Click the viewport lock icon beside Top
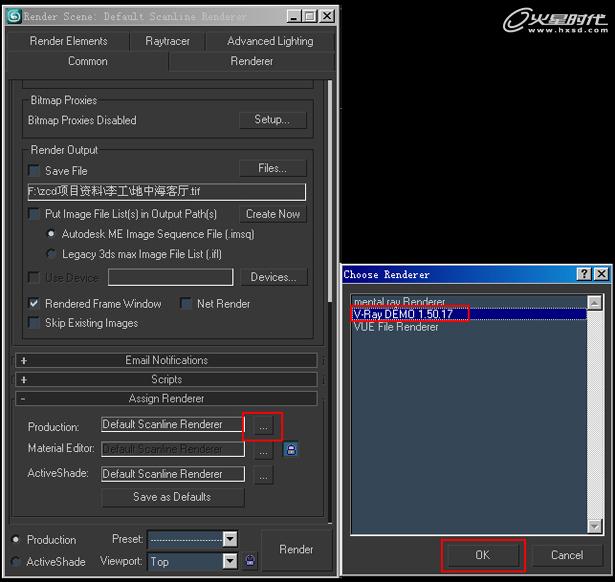 point(250,560)
